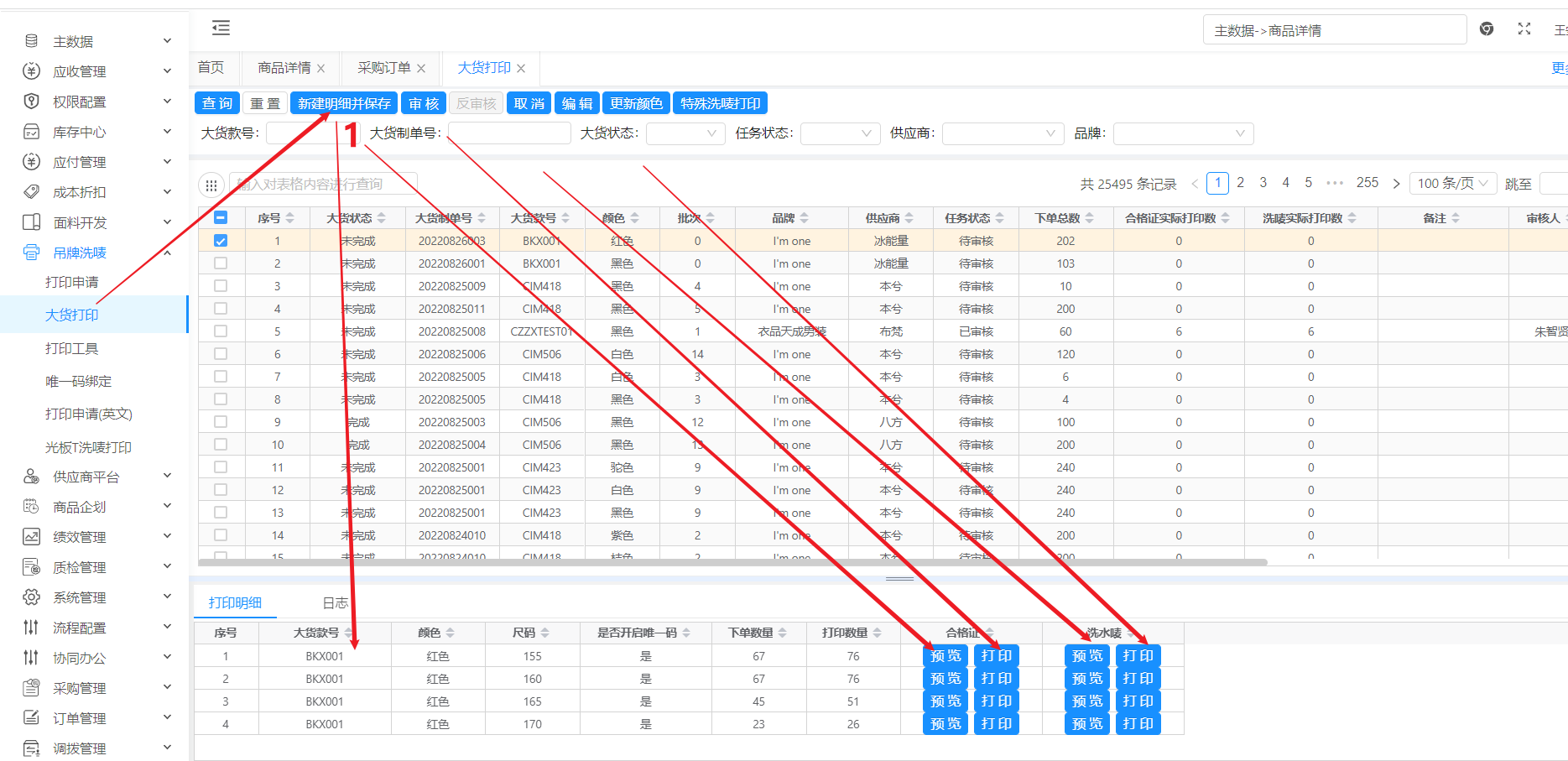Click the theme icon beside the search box
This screenshot has width=1568, height=761.
point(1487,29)
